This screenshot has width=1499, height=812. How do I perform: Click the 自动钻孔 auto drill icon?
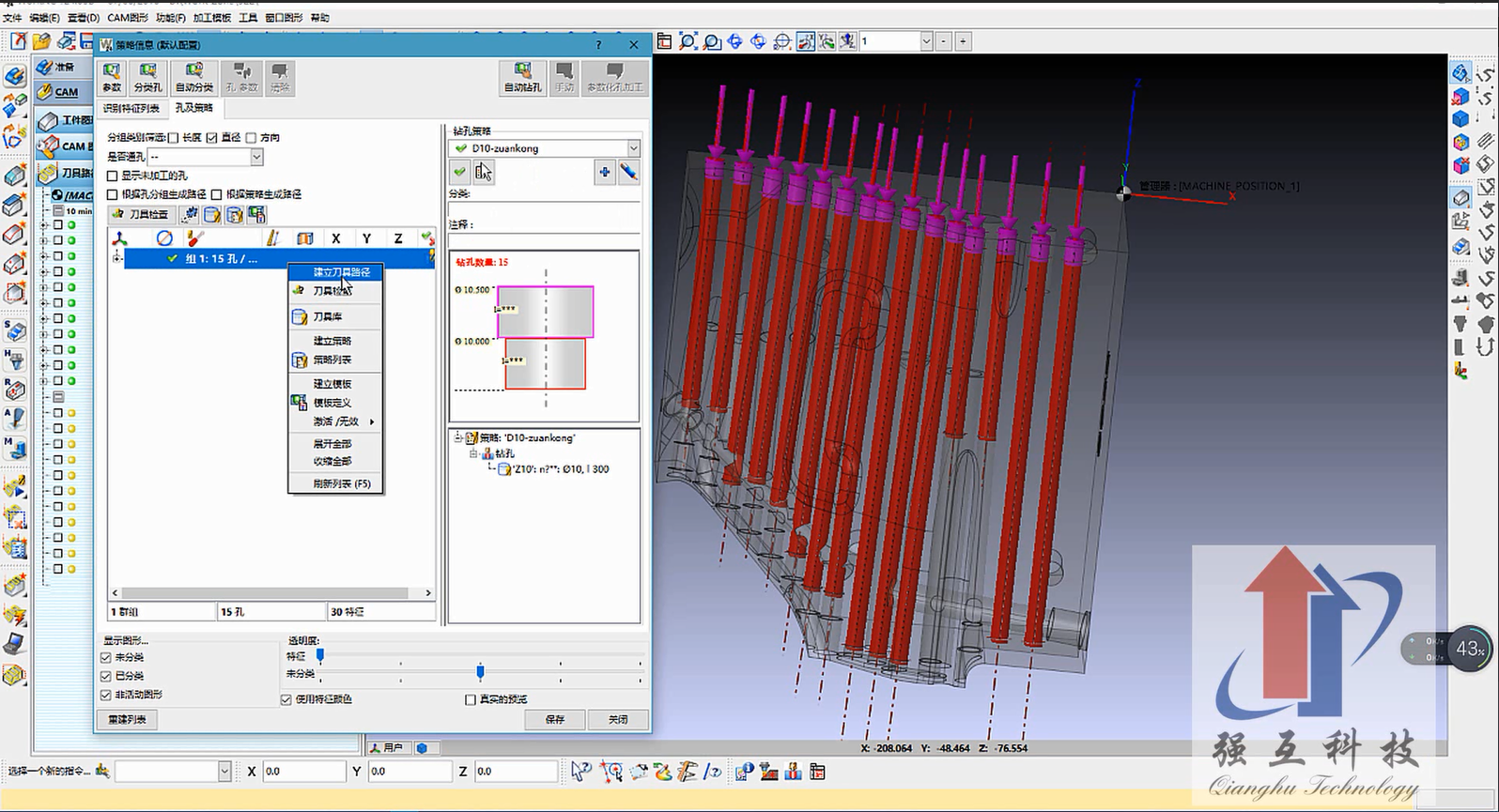click(523, 77)
